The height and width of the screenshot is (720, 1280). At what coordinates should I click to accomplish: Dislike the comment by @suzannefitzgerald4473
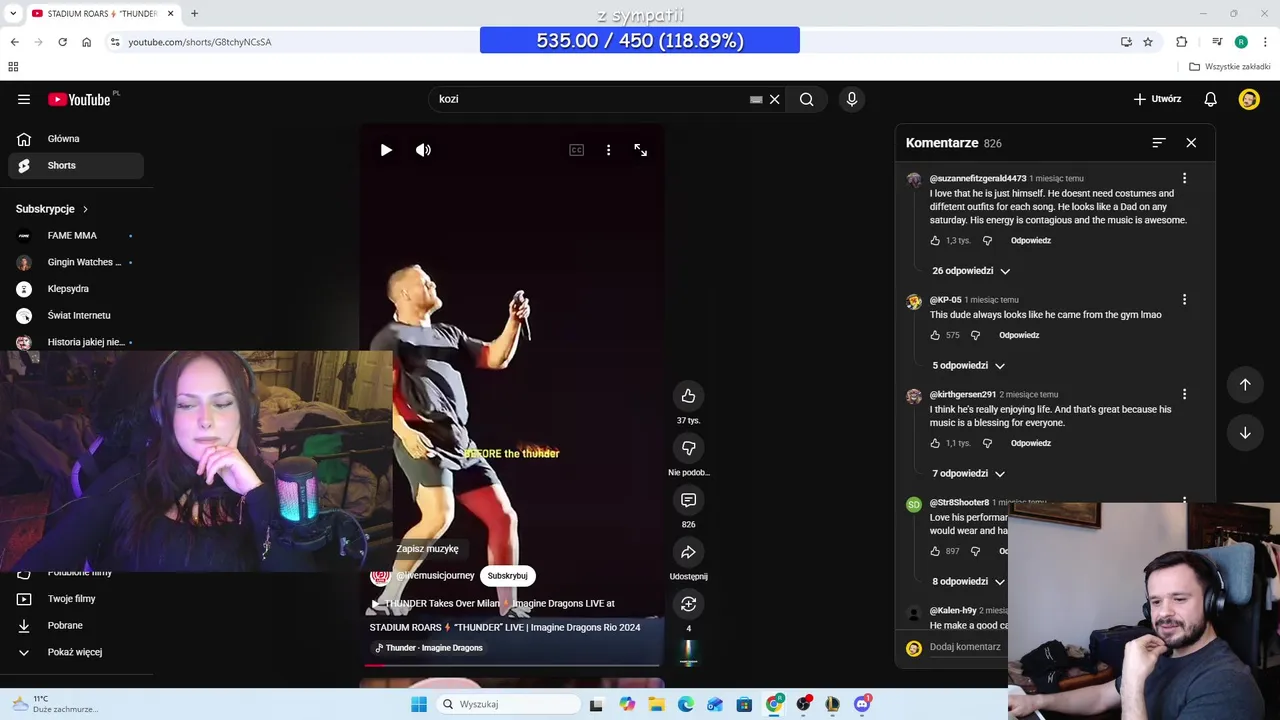click(x=987, y=241)
